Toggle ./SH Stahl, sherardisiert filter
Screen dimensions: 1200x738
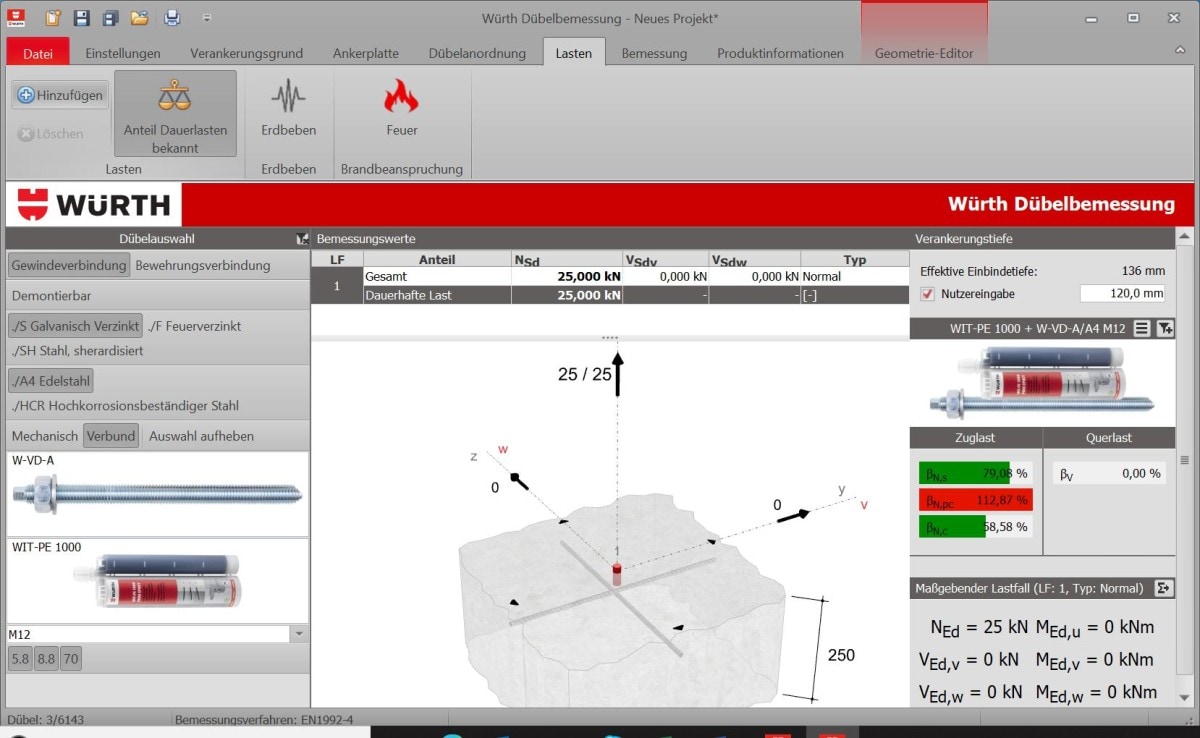(78, 350)
